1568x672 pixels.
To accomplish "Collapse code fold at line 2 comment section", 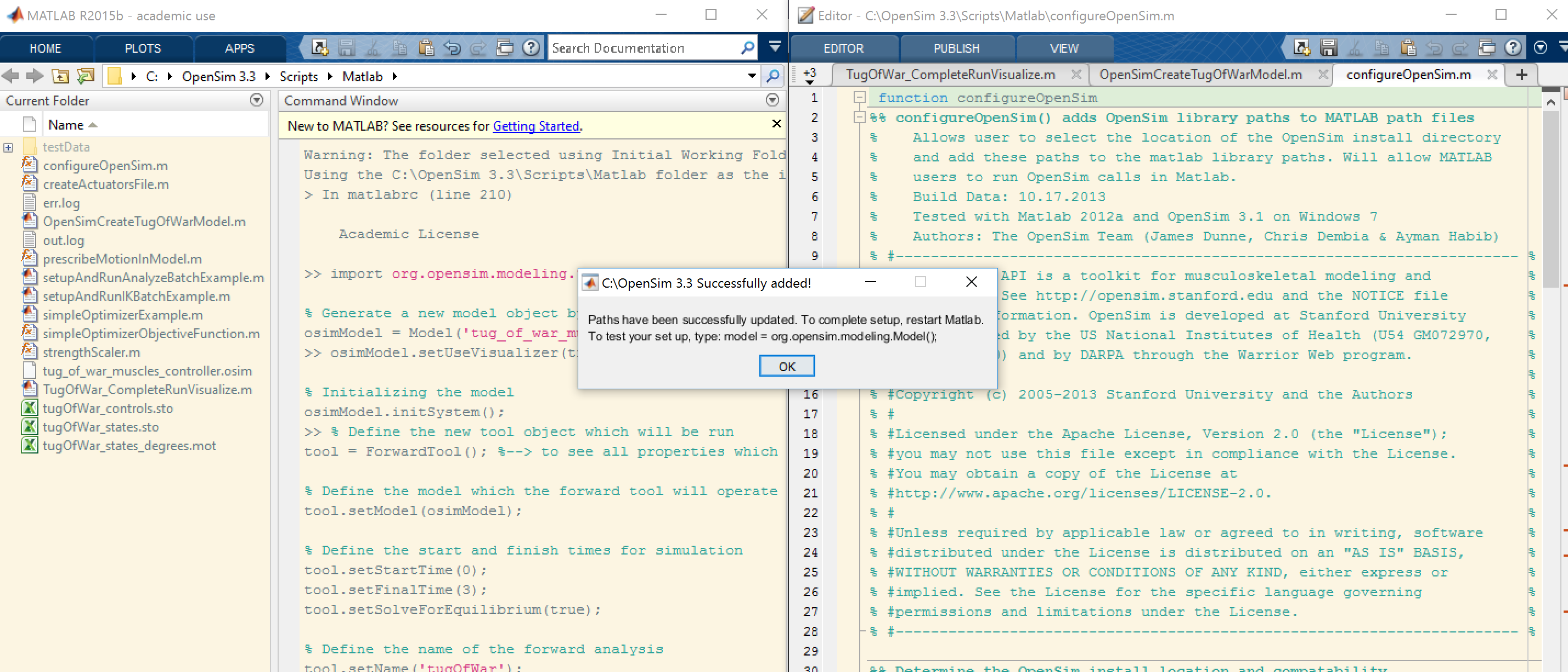I will [x=860, y=117].
